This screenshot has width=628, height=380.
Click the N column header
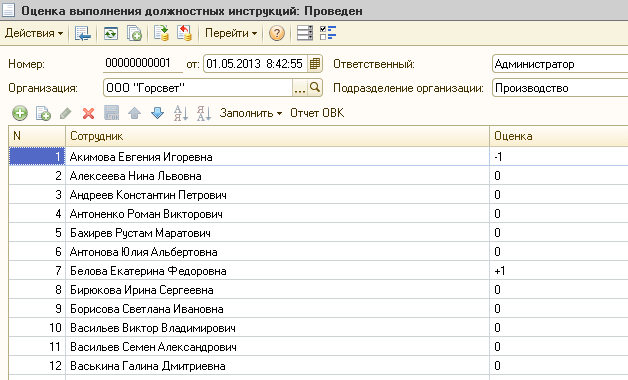(37, 136)
